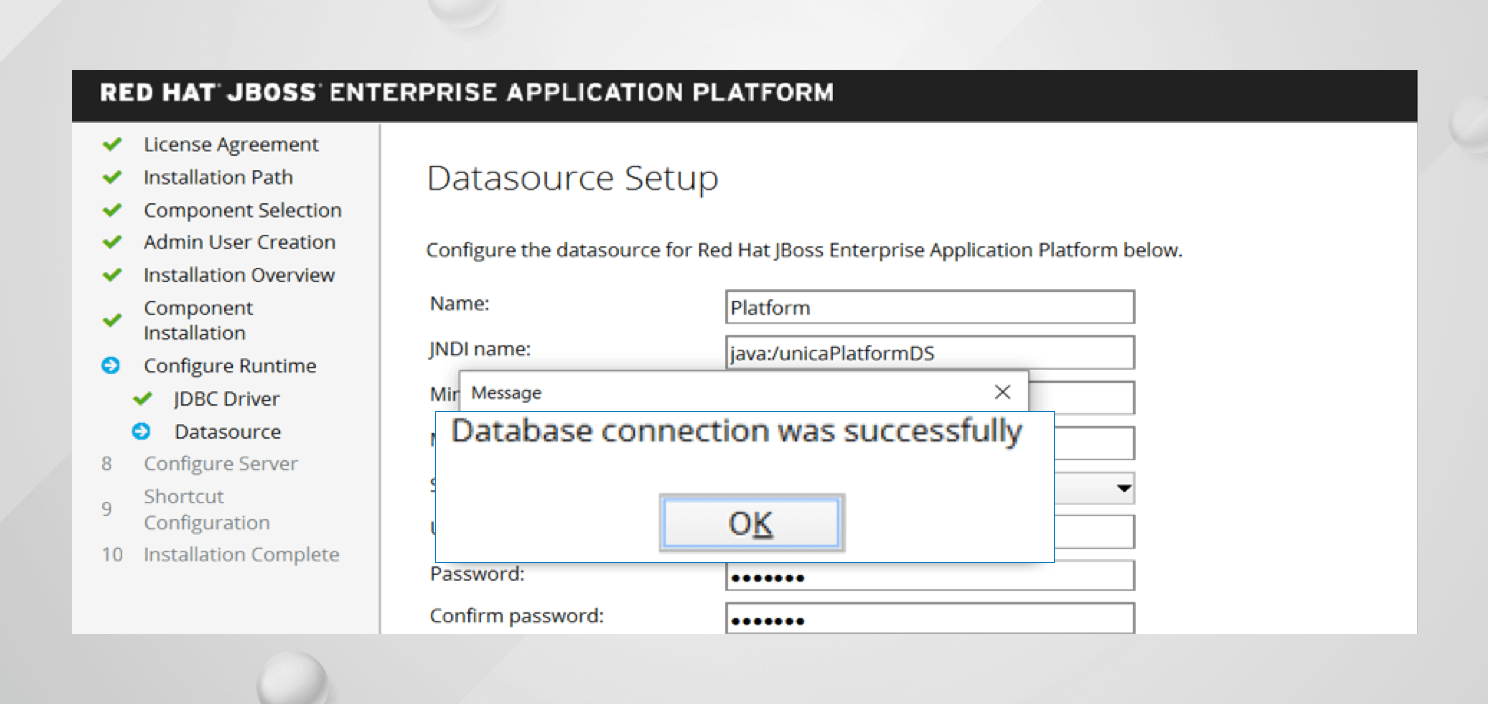Click the Datasource sub-step label
1488x704 pixels.
[227, 432]
